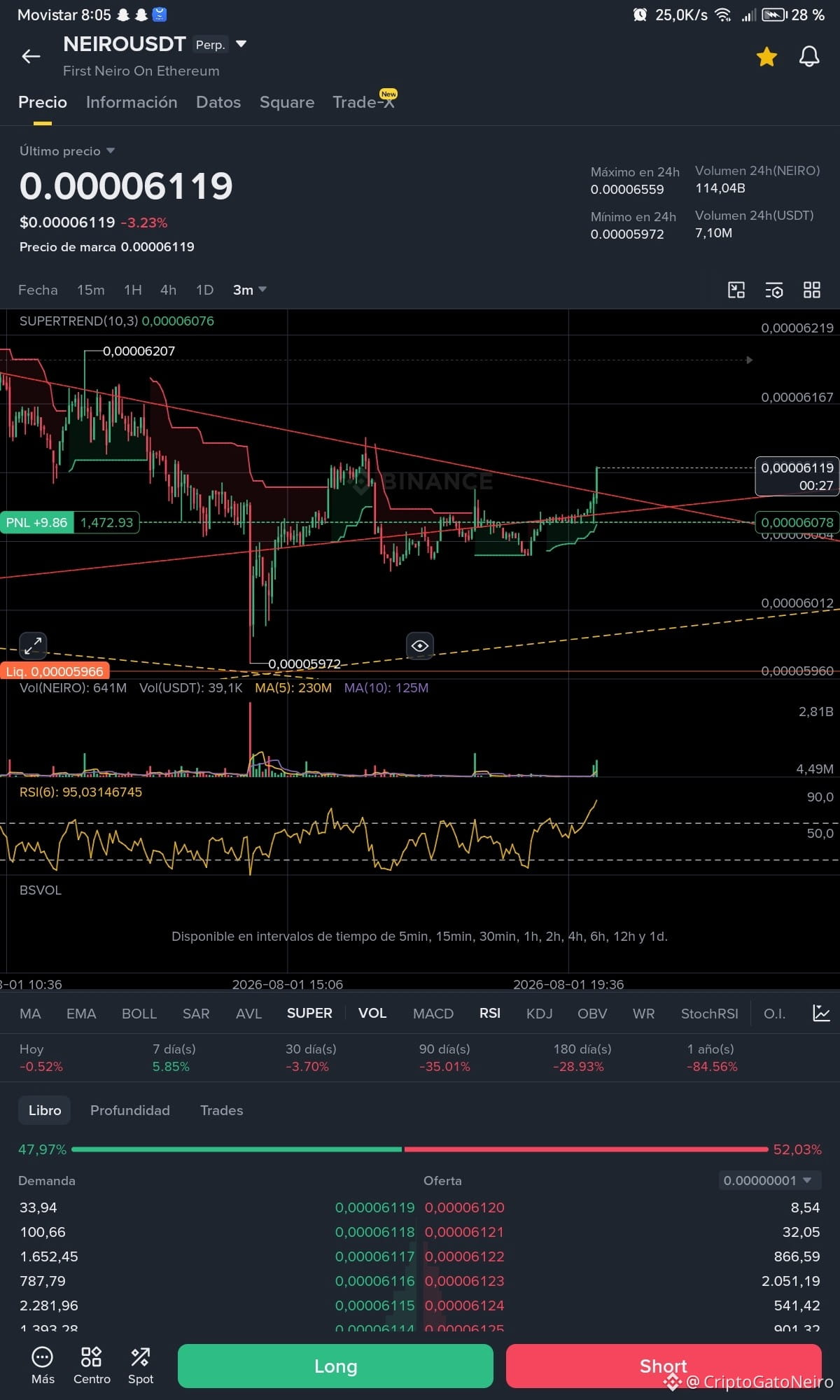Select the 1H timeframe
This screenshot has height=1400, width=840.
tap(133, 290)
